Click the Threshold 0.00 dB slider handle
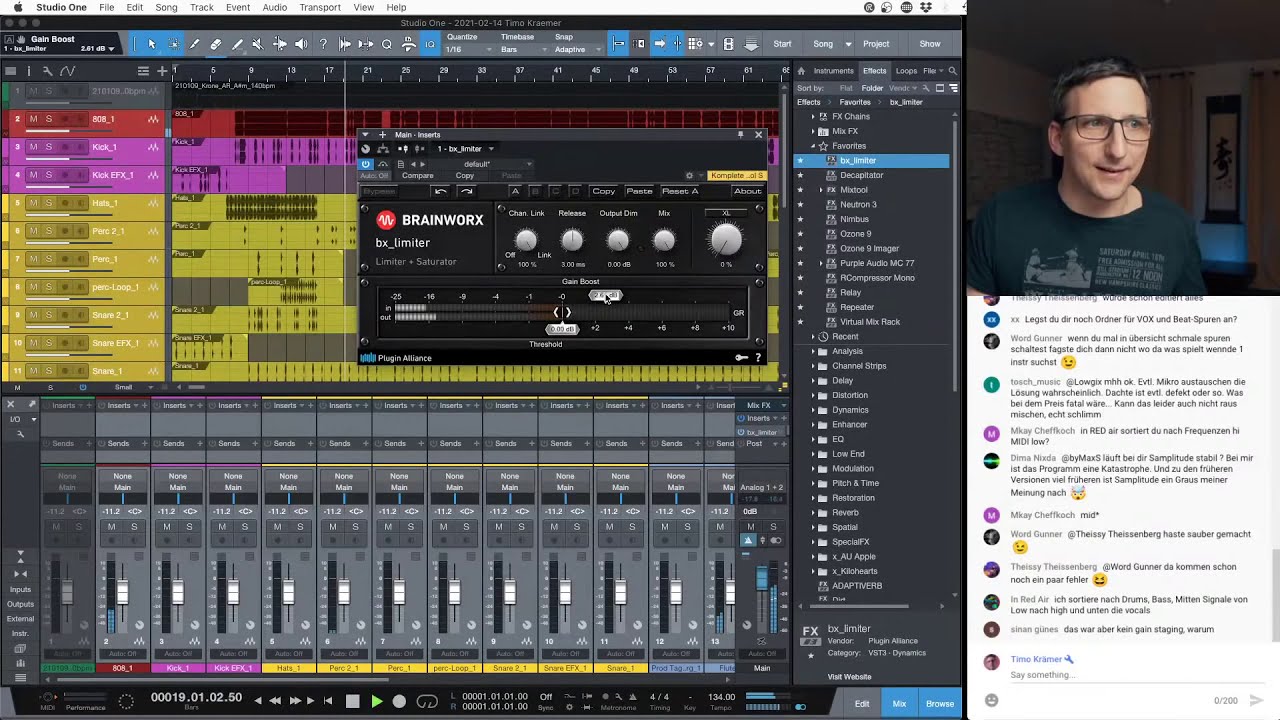This screenshot has width=1280, height=720. tap(562, 329)
